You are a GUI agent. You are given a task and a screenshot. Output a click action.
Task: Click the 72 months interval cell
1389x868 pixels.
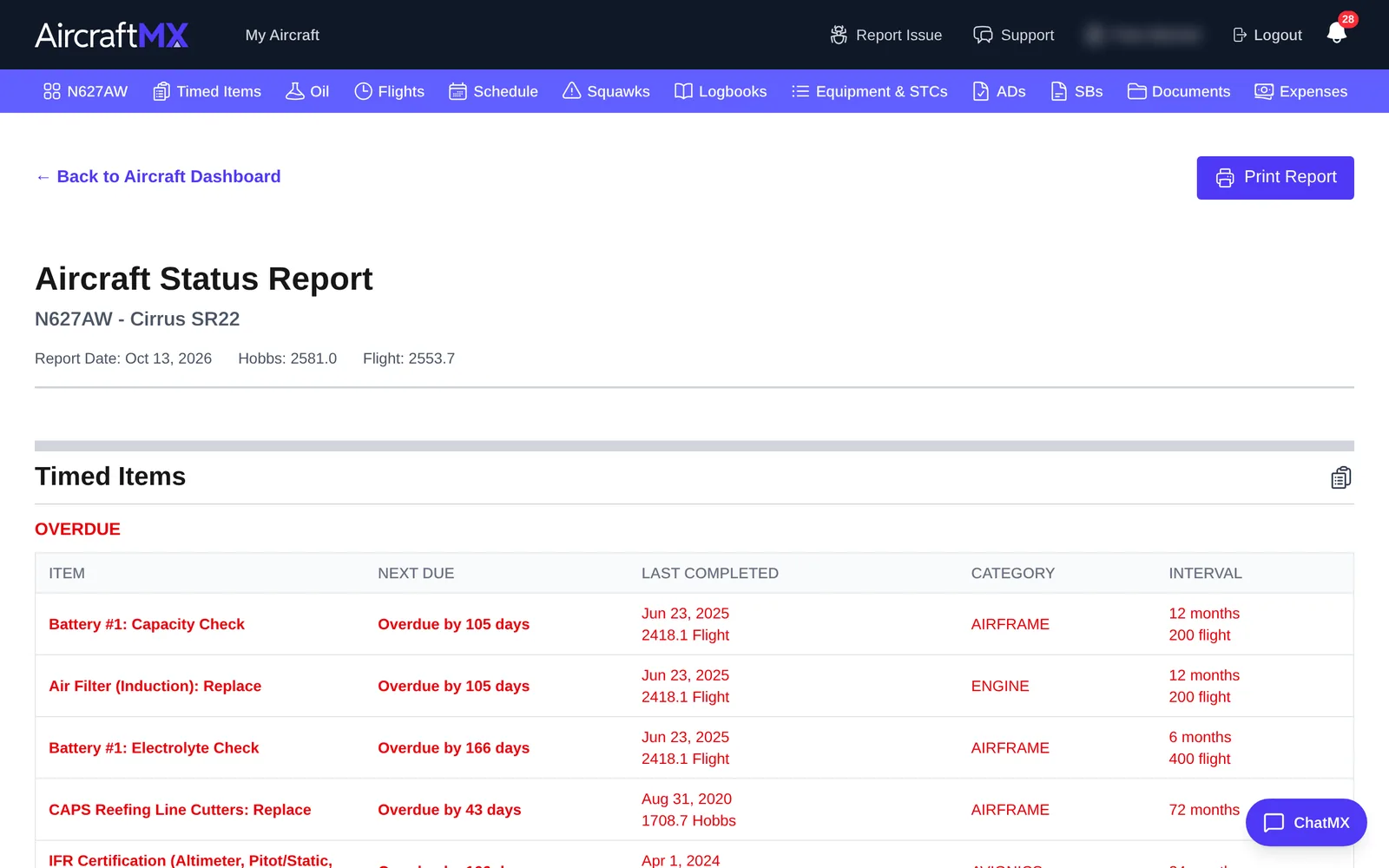coord(1204,810)
